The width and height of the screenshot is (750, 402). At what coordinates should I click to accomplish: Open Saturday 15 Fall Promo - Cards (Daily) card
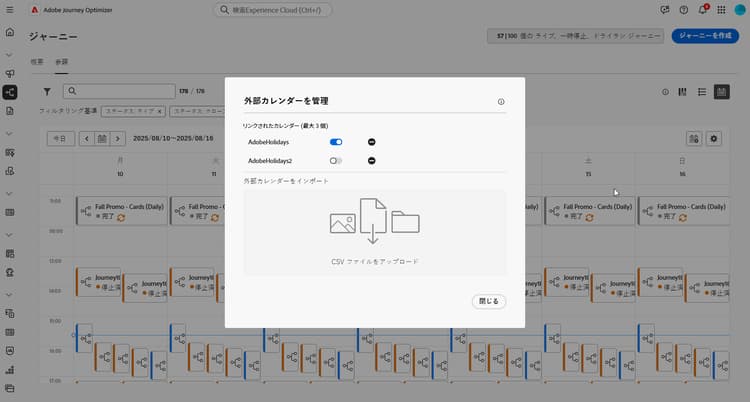pos(590,211)
